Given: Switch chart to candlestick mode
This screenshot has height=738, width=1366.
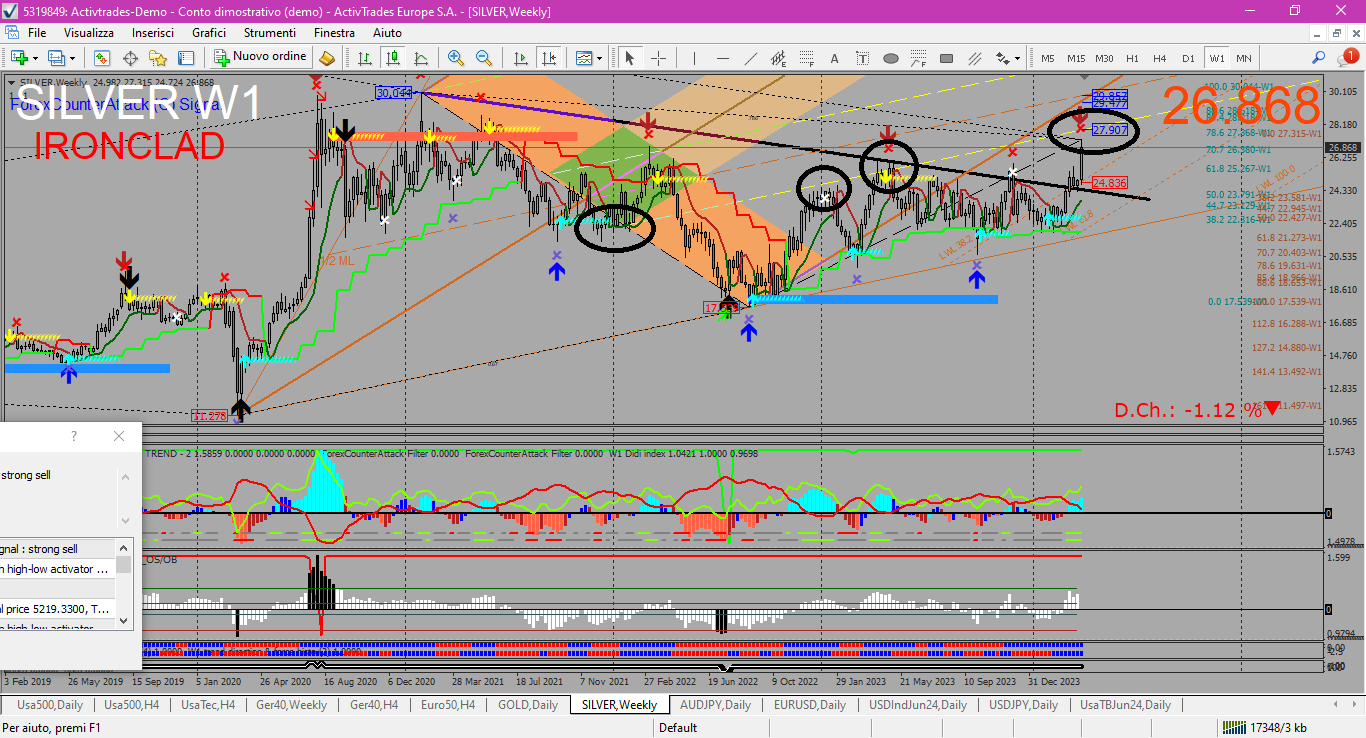Looking at the screenshot, I should click(x=393, y=58).
